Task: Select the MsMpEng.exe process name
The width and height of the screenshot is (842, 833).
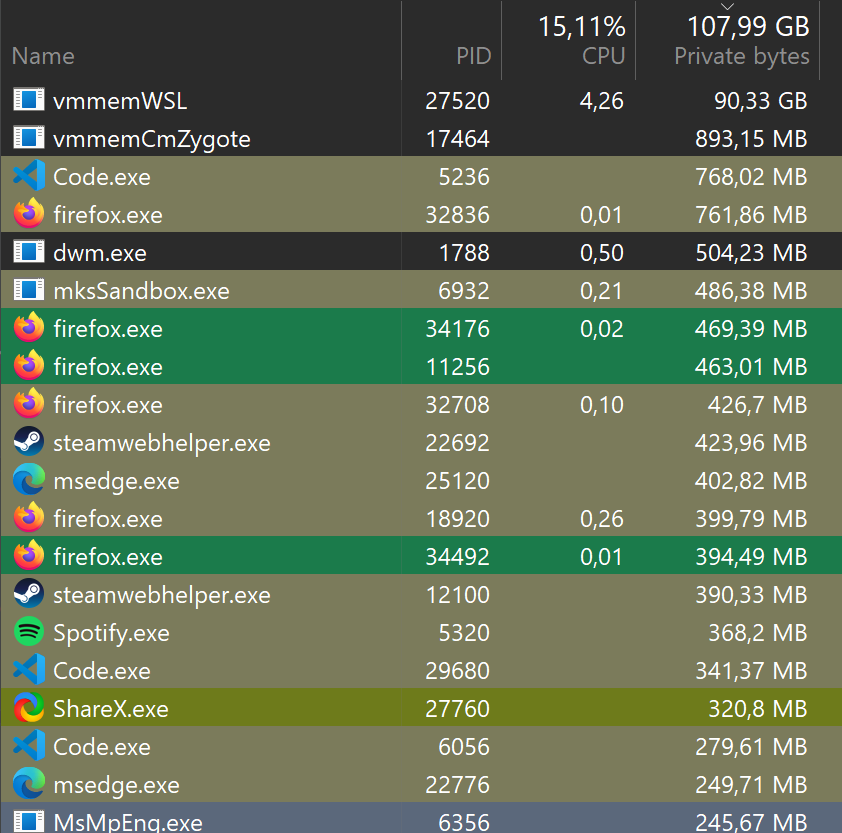Action: coord(128,822)
